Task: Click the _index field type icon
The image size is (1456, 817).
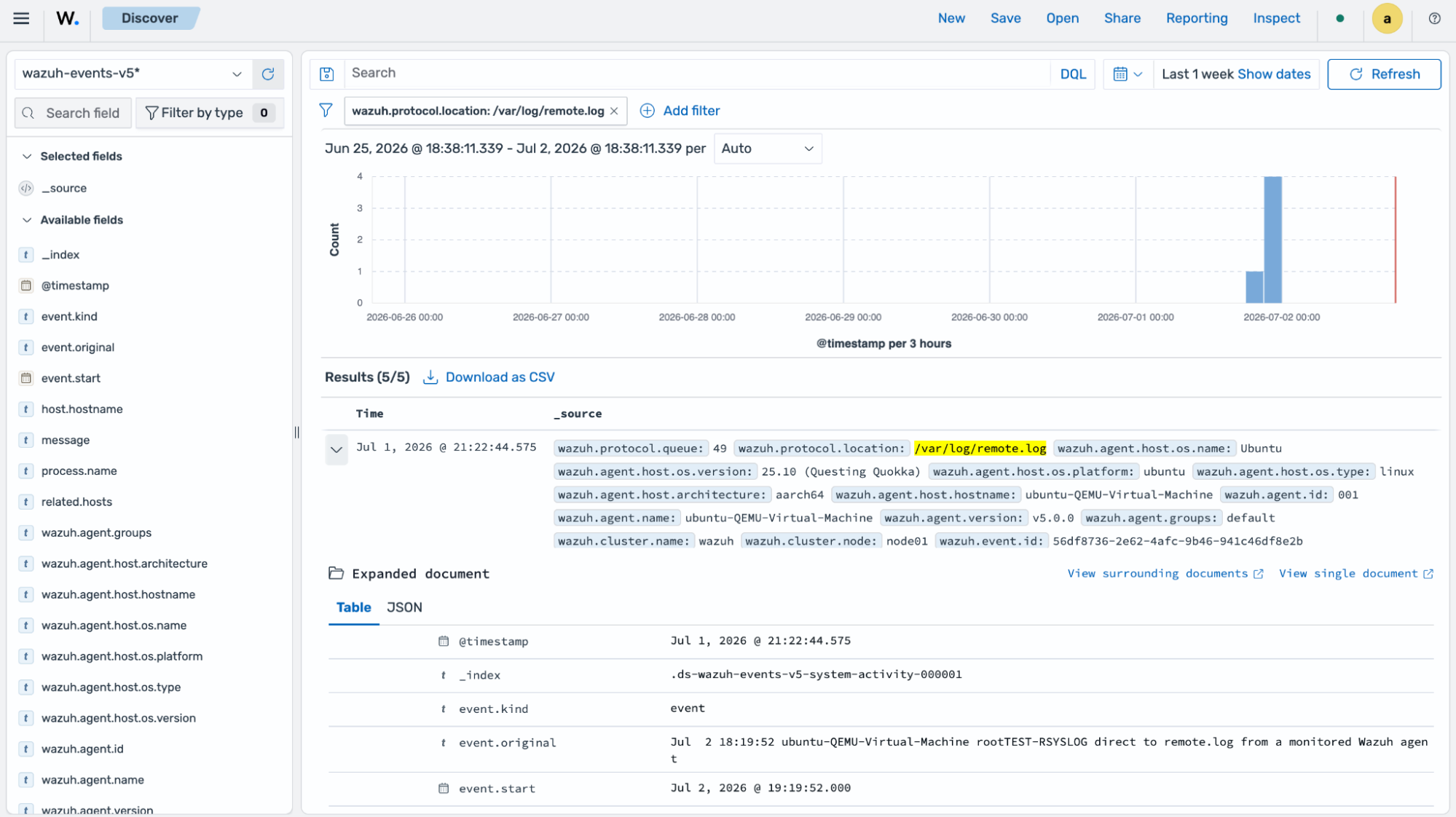Action: tap(26, 254)
